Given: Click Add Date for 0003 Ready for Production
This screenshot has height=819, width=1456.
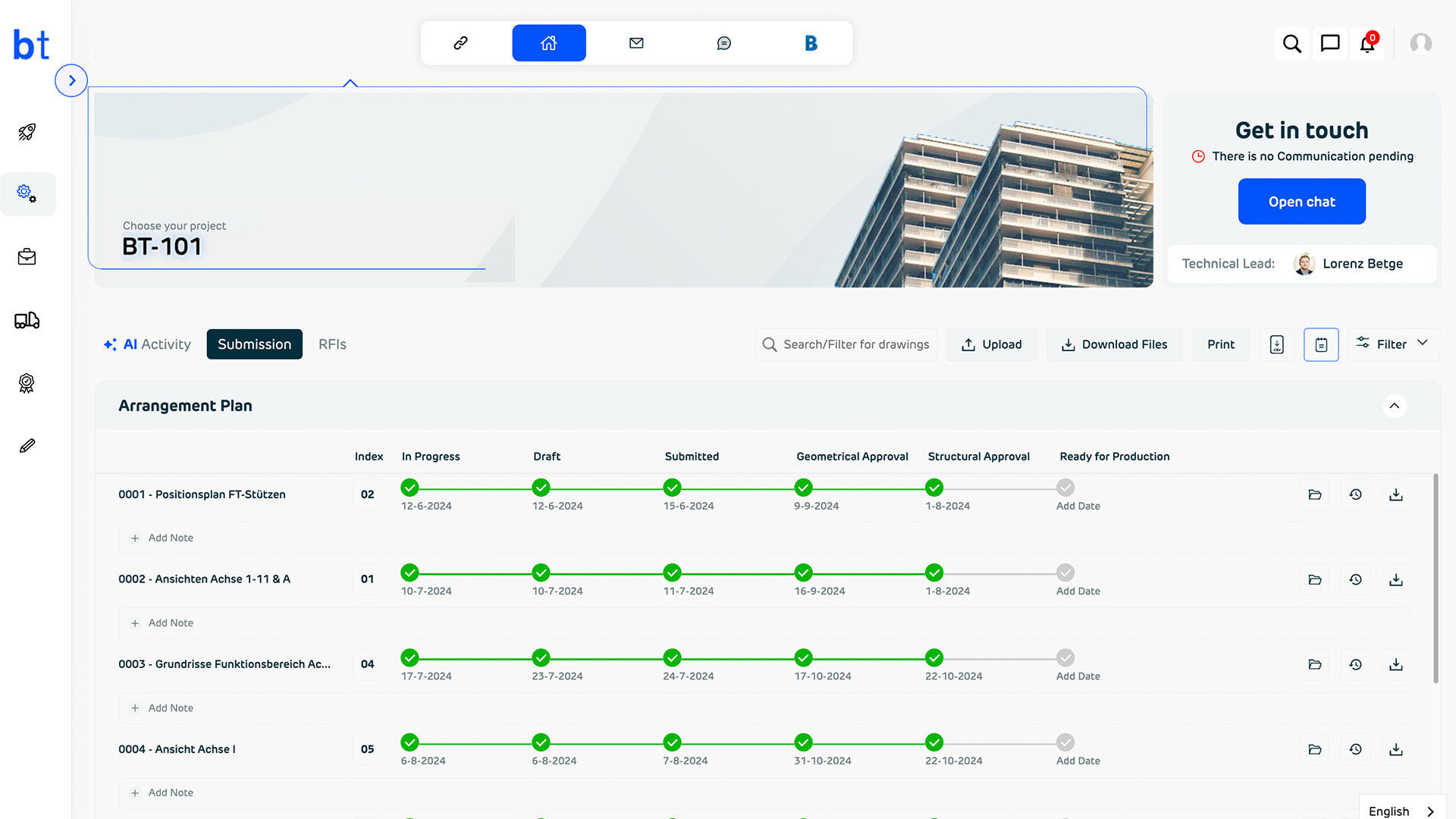Looking at the screenshot, I should click(x=1078, y=676).
